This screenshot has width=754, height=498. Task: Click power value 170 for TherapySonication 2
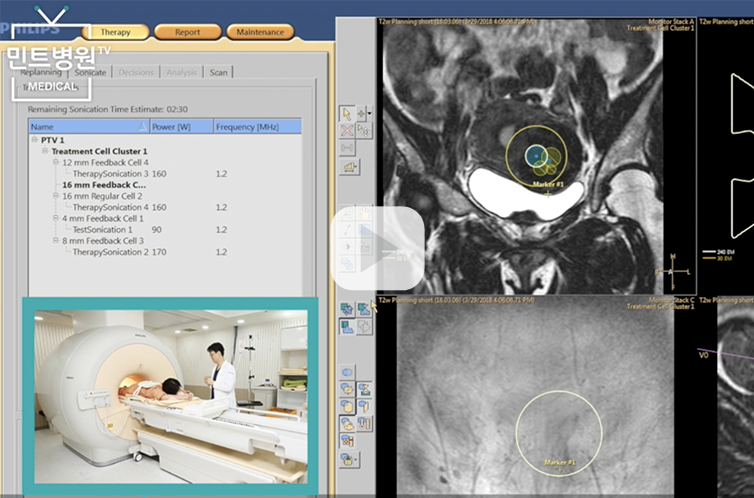[x=159, y=252]
